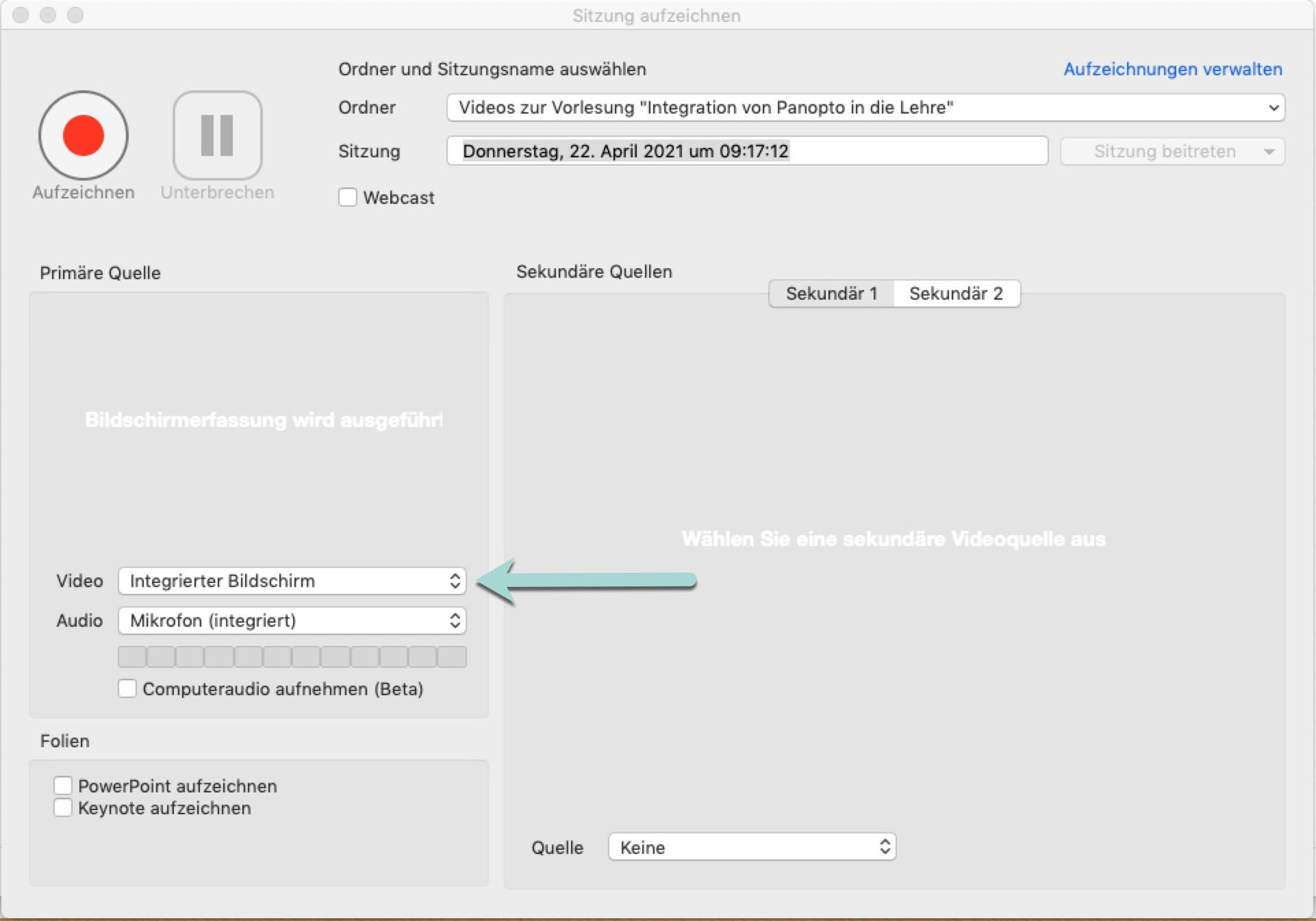Viewport: 1316px width, 921px height.
Task: Click the red Aufzeichnen record button
Action: pyautogui.click(x=83, y=136)
